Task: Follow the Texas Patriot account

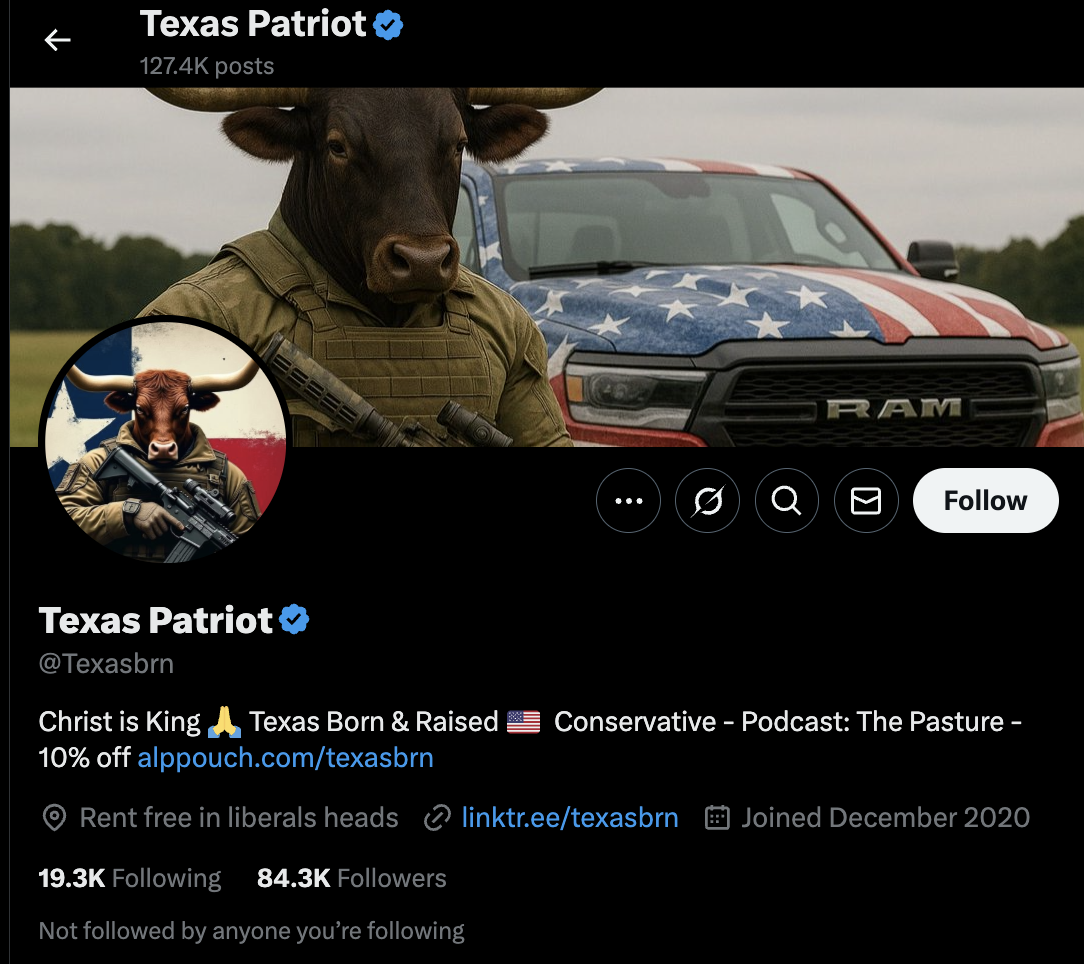Action: pyautogui.click(x=985, y=501)
